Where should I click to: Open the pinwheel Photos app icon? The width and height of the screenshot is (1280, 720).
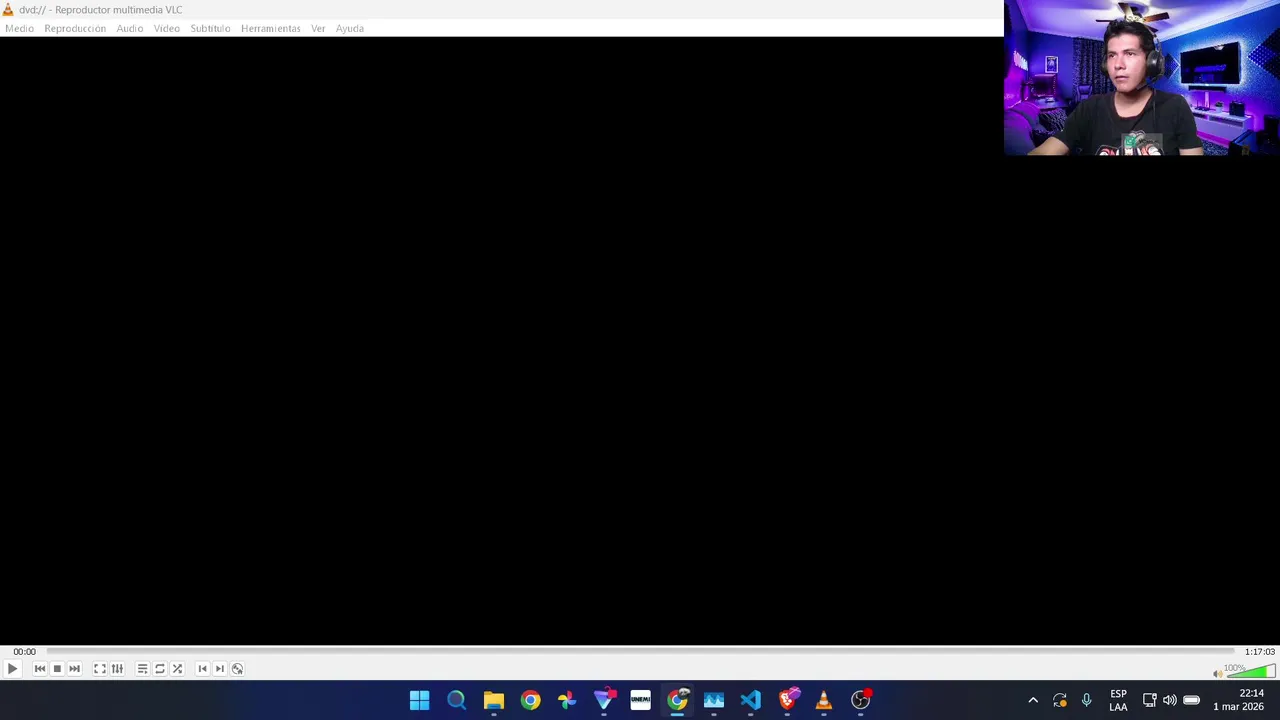click(567, 700)
